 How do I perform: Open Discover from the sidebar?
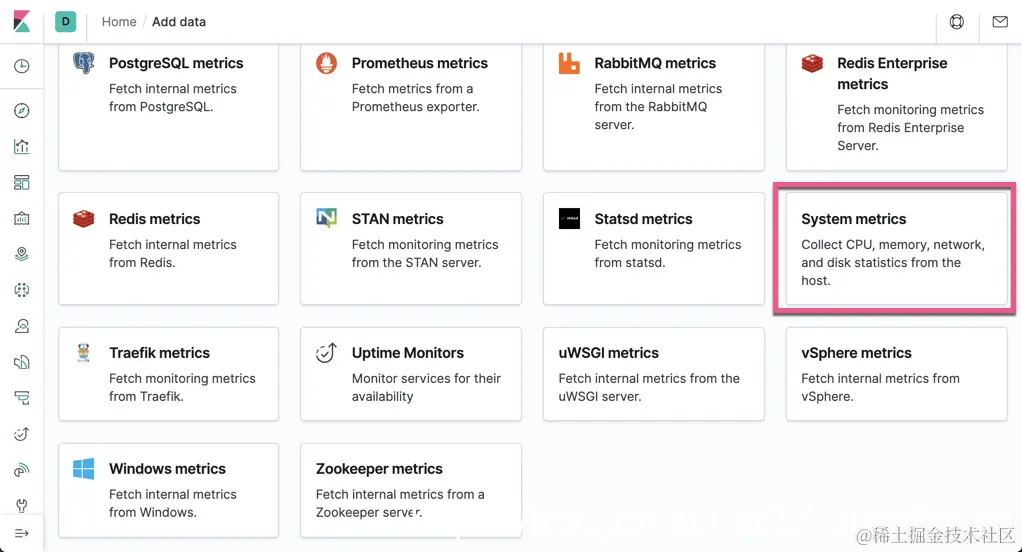[x=22, y=111]
